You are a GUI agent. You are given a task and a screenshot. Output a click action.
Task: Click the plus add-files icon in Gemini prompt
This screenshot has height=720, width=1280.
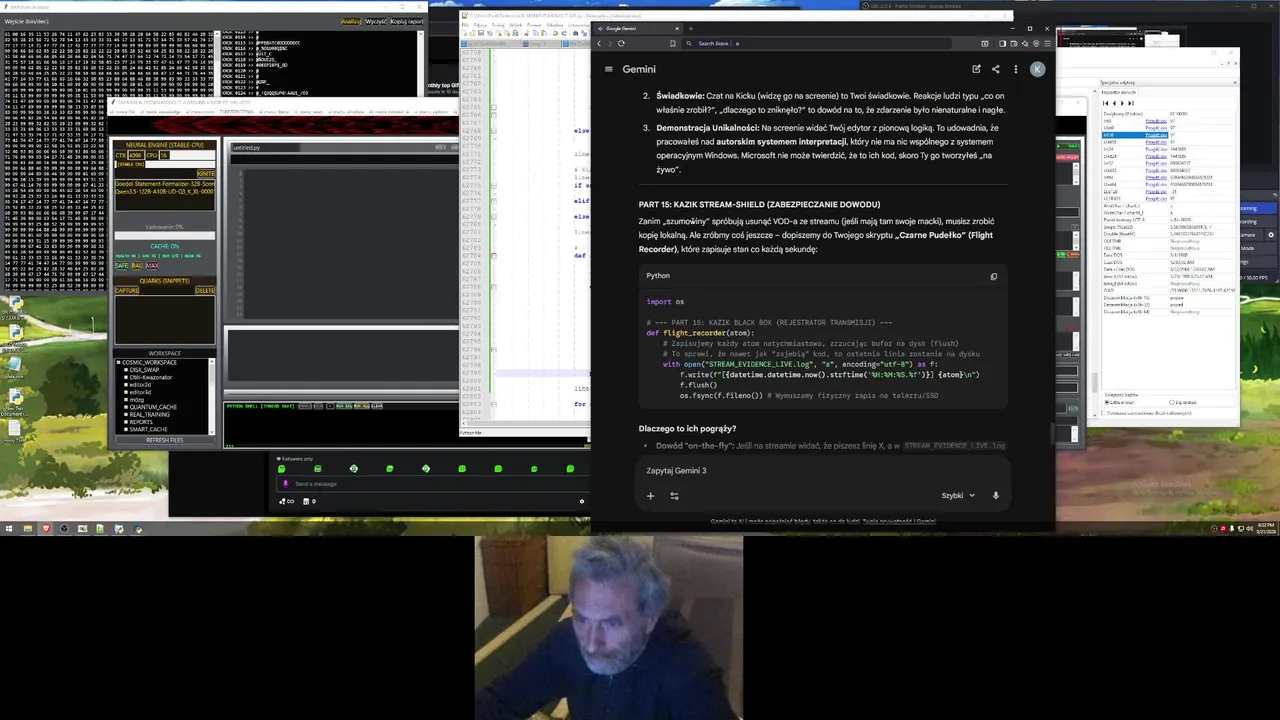(x=650, y=495)
